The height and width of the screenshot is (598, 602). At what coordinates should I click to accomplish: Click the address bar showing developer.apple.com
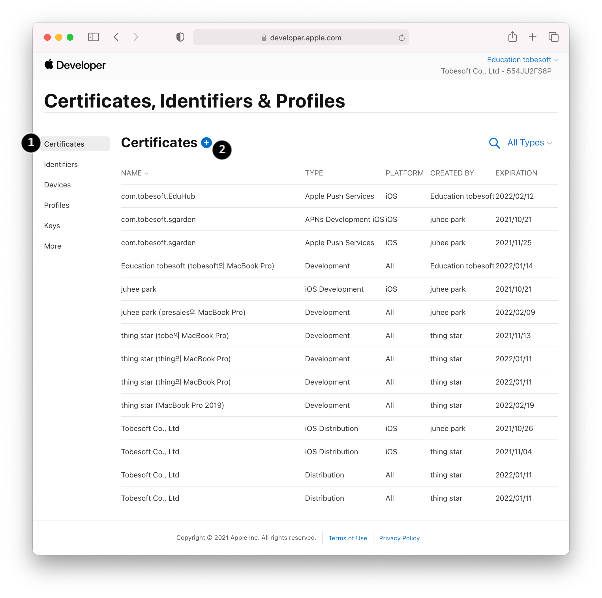tap(301, 38)
